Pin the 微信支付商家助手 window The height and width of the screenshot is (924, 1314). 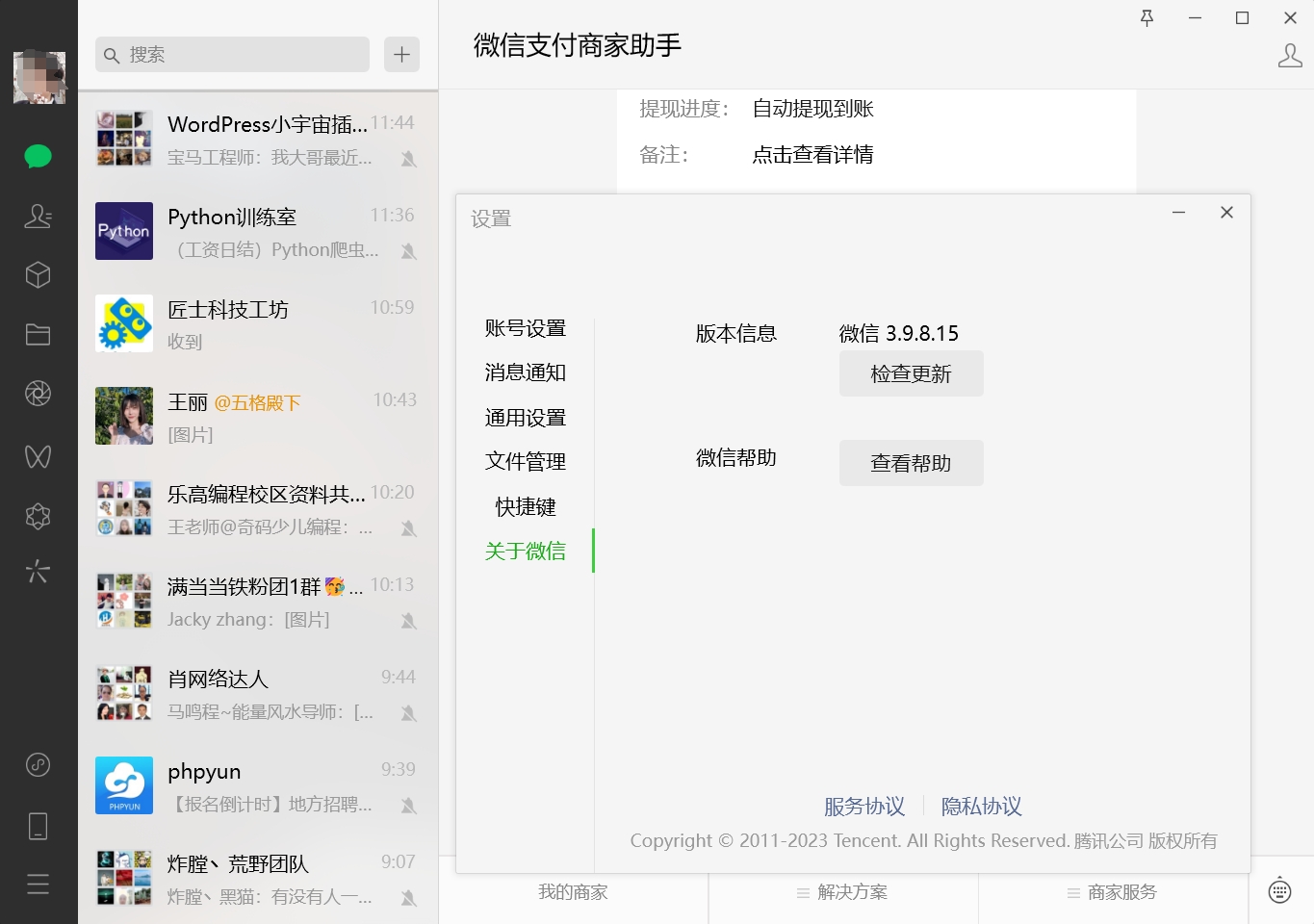point(1147,17)
